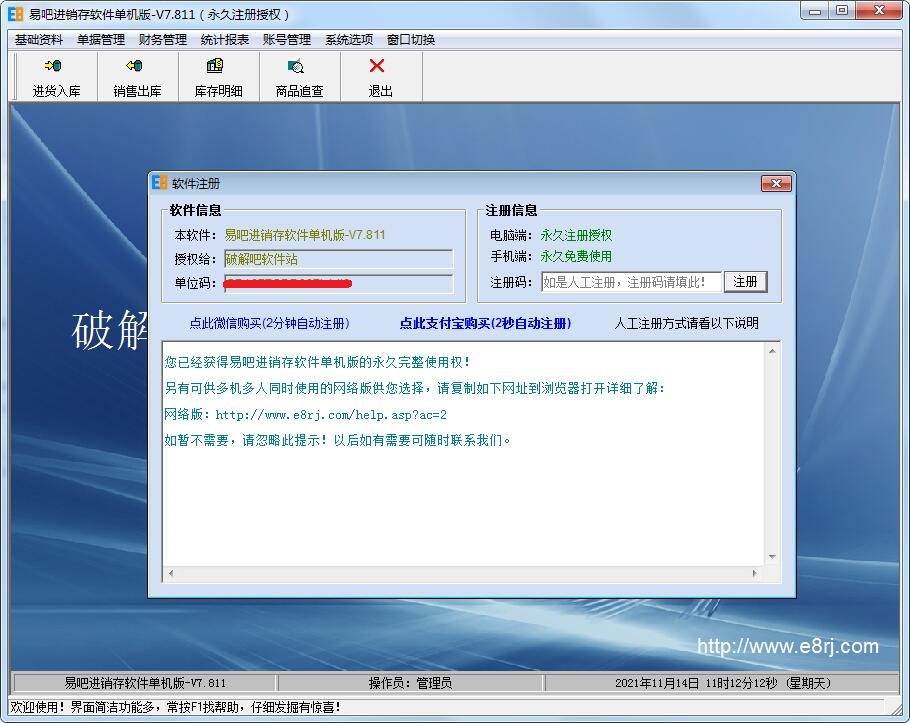Click the 点此微信购买 WeChat purchase link
The width and height of the screenshot is (910, 723).
(269, 323)
